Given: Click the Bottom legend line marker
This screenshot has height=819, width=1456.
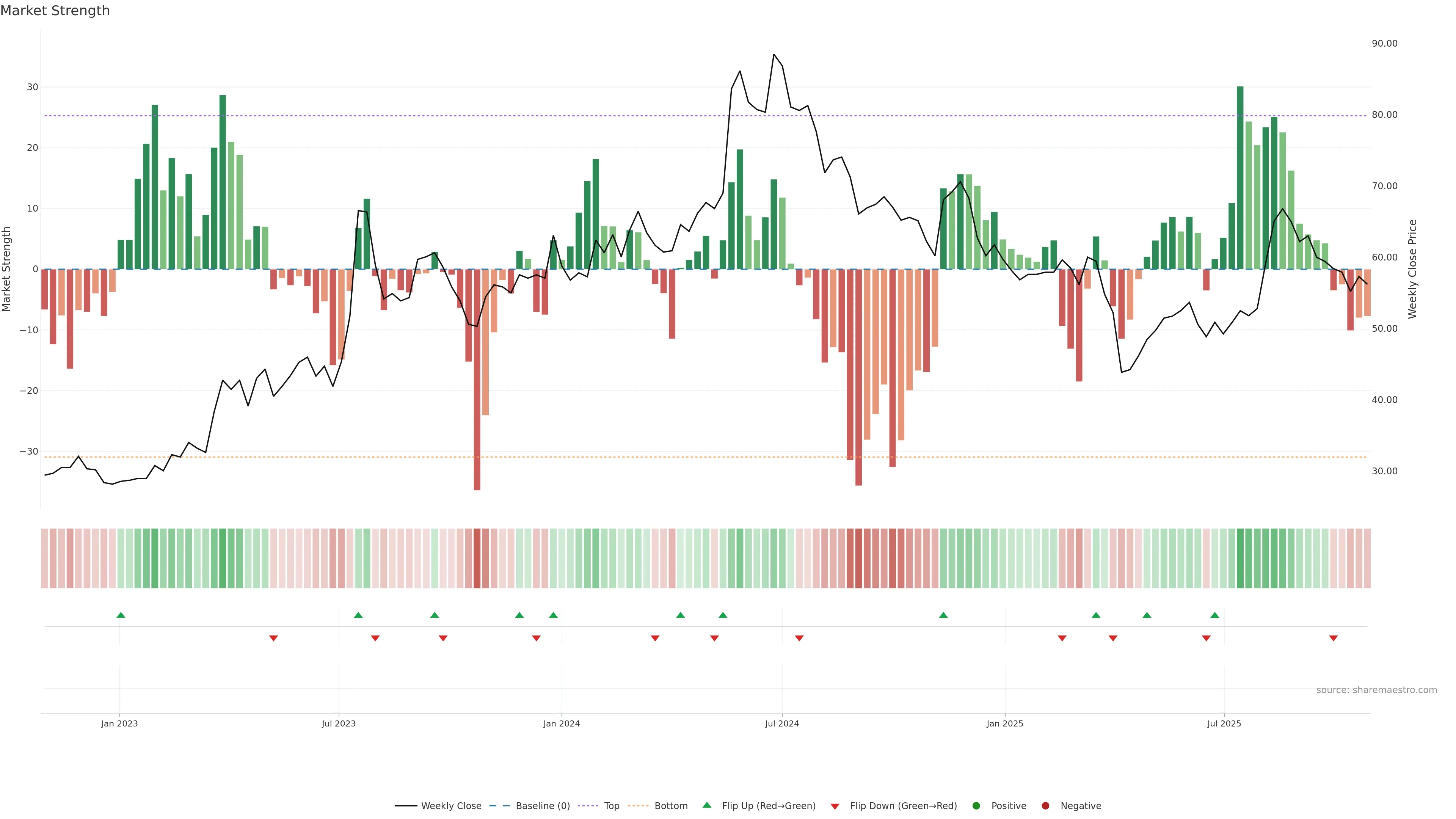Looking at the screenshot, I should tap(638, 806).
